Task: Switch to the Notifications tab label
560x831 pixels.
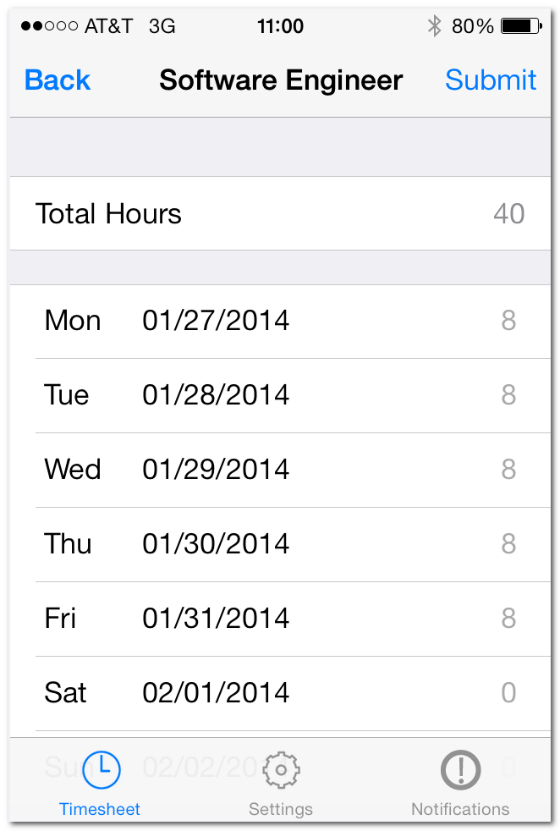Action: 460,809
